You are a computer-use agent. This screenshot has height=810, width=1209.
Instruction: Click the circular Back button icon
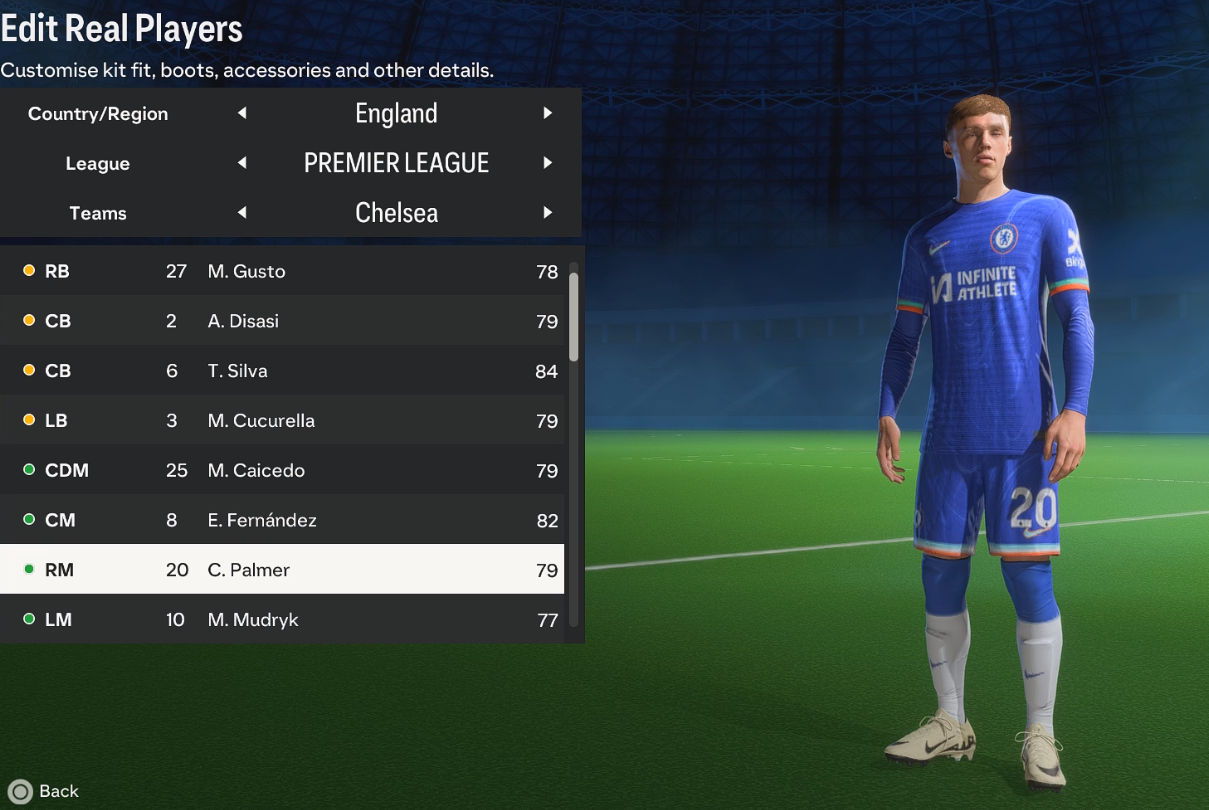20,792
